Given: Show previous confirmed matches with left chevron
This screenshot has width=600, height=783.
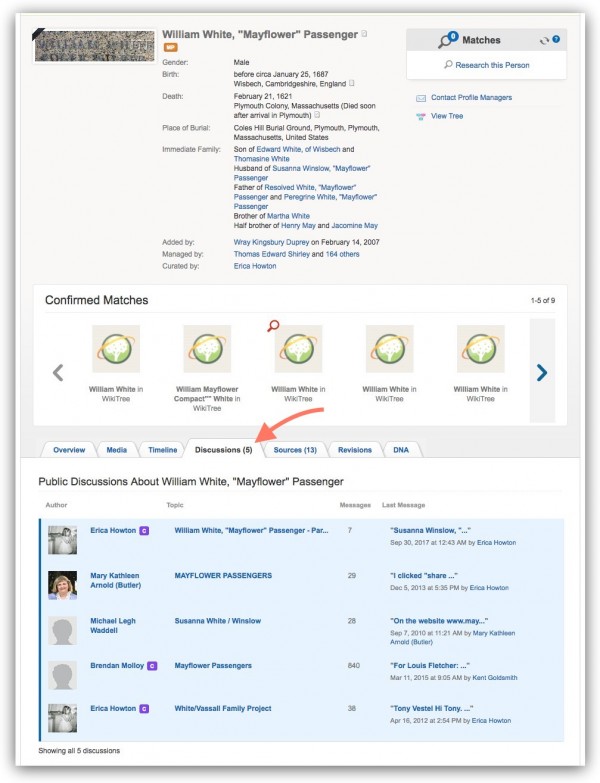Looking at the screenshot, I should click(x=58, y=373).
